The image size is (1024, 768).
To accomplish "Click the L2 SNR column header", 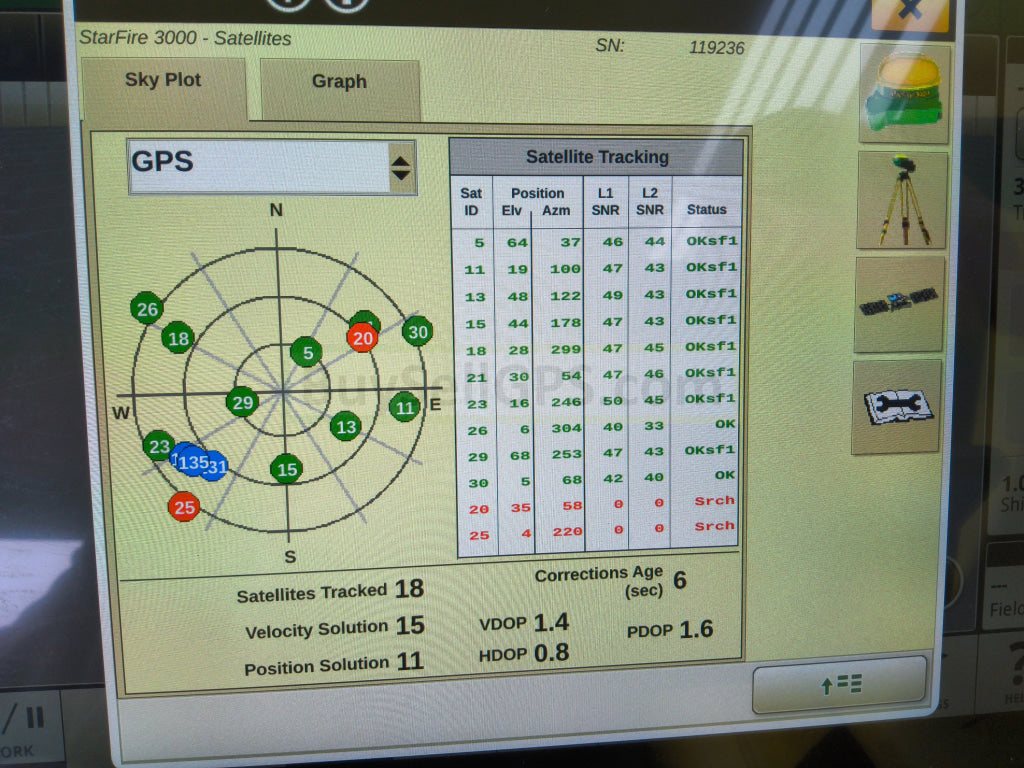I will [650, 202].
